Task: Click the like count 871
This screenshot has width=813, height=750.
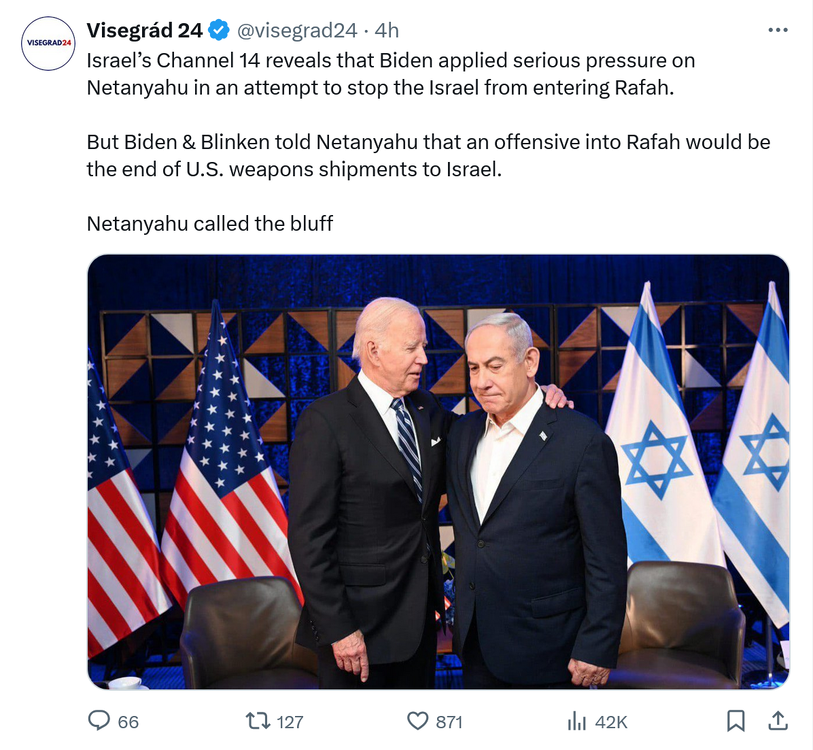Action: pos(449,721)
